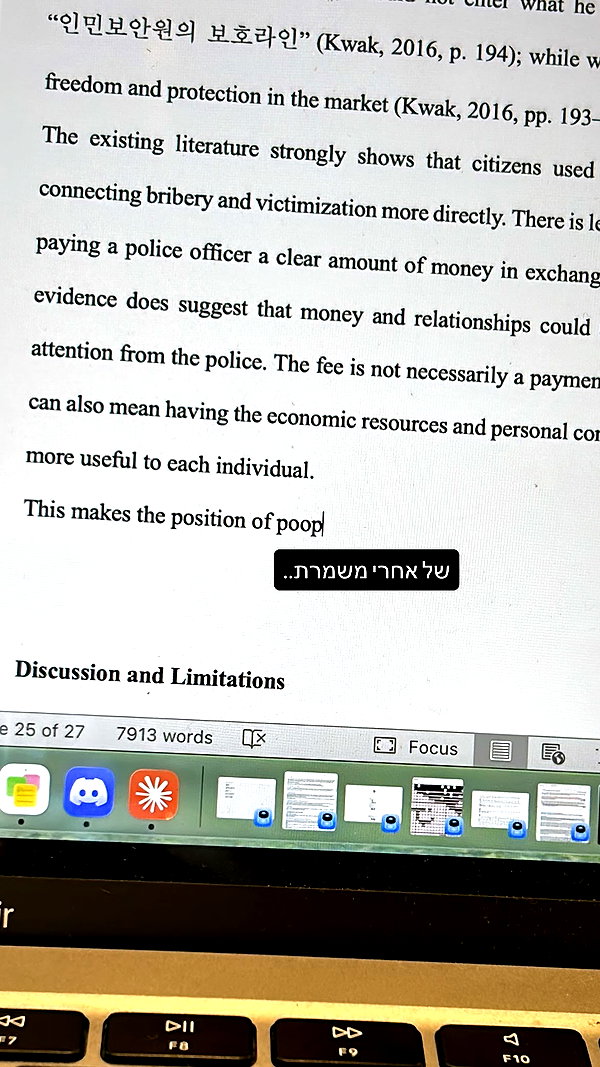Click the 'Discussion and Limitations' heading

click(x=150, y=674)
